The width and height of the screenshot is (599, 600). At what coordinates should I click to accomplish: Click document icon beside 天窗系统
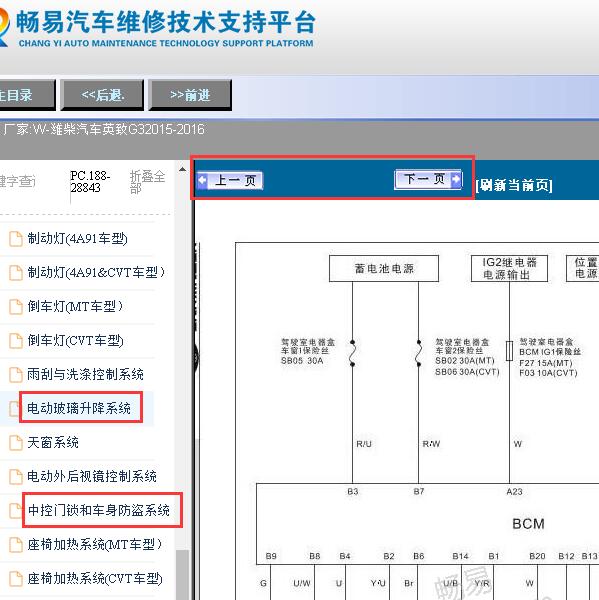(x=16, y=443)
